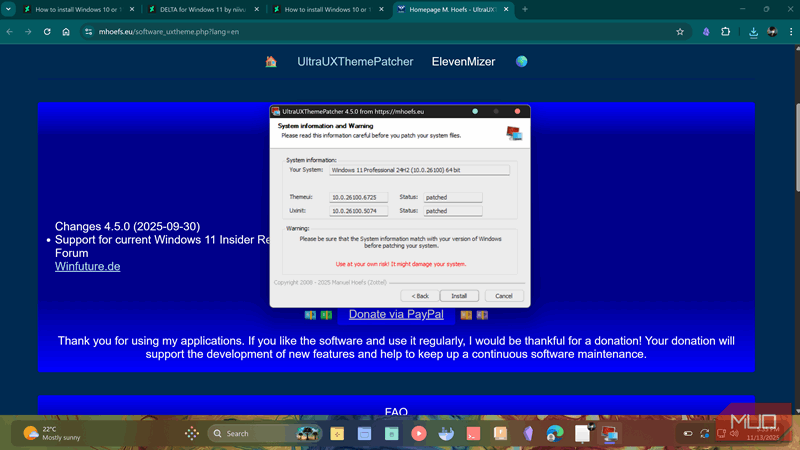Click the patched status beside Themeui

[453, 197]
